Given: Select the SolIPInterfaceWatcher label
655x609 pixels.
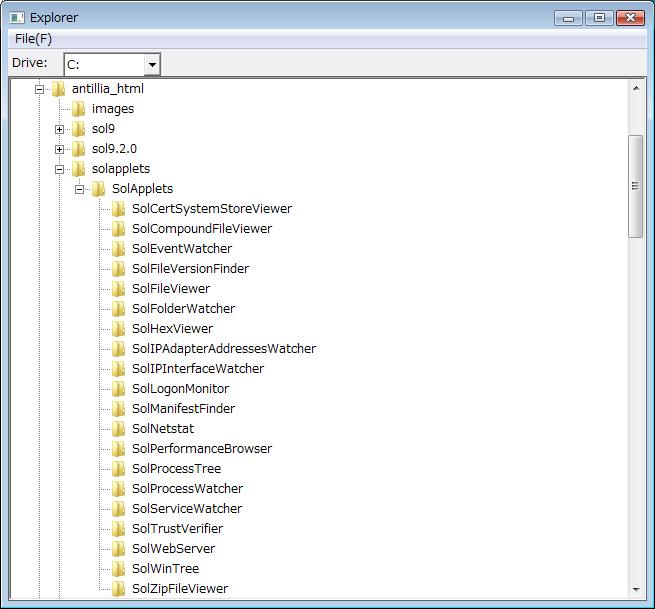Looking at the screenshot, I should (198, 369).
